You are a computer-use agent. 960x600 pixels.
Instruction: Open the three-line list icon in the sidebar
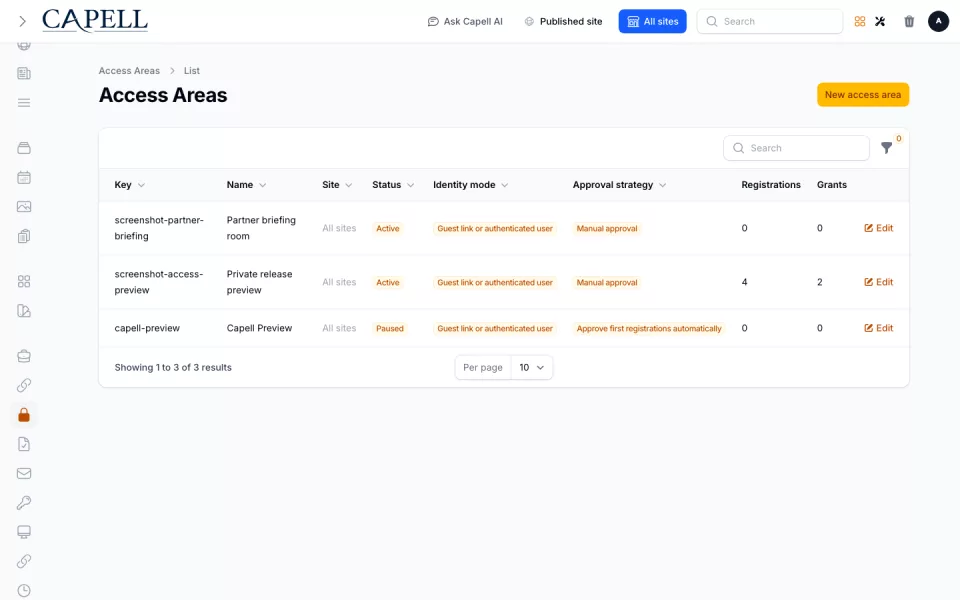[x=24, y=103]
